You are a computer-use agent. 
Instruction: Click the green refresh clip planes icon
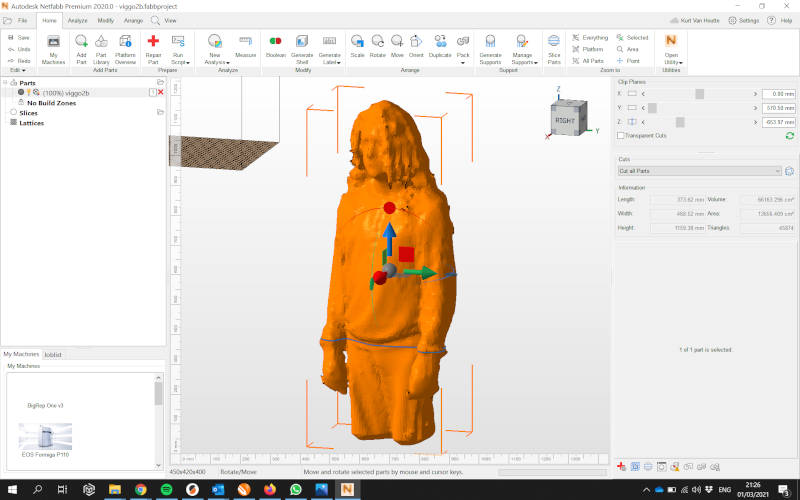pyautogui.click(x=790, y=136)
